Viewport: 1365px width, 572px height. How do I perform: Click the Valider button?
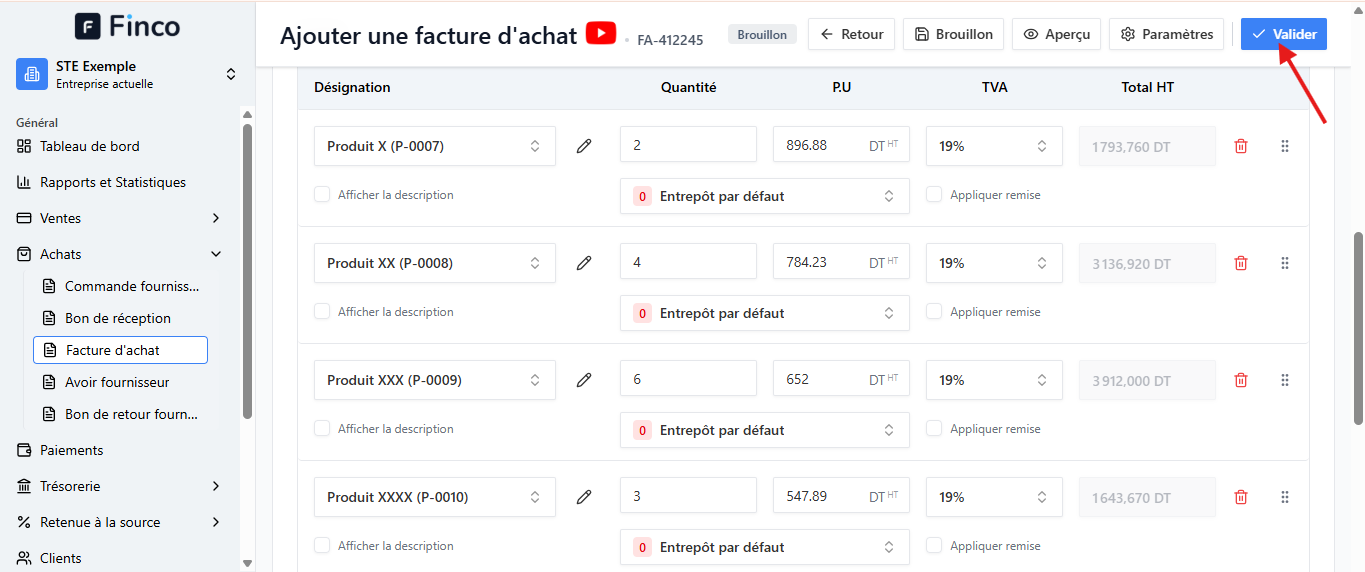[x=1284, y=34]
